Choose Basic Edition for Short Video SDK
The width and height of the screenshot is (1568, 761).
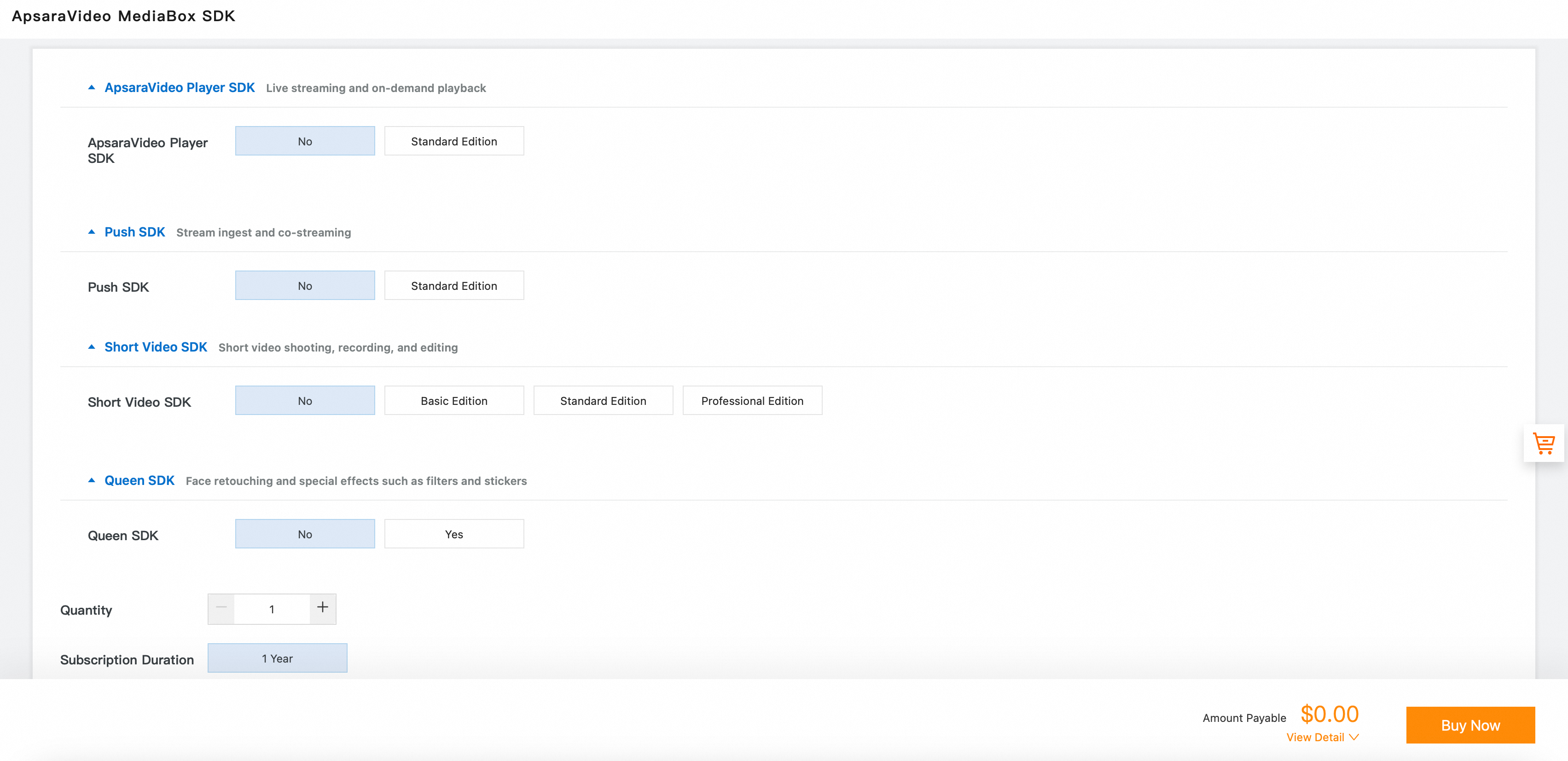(454, 400)
